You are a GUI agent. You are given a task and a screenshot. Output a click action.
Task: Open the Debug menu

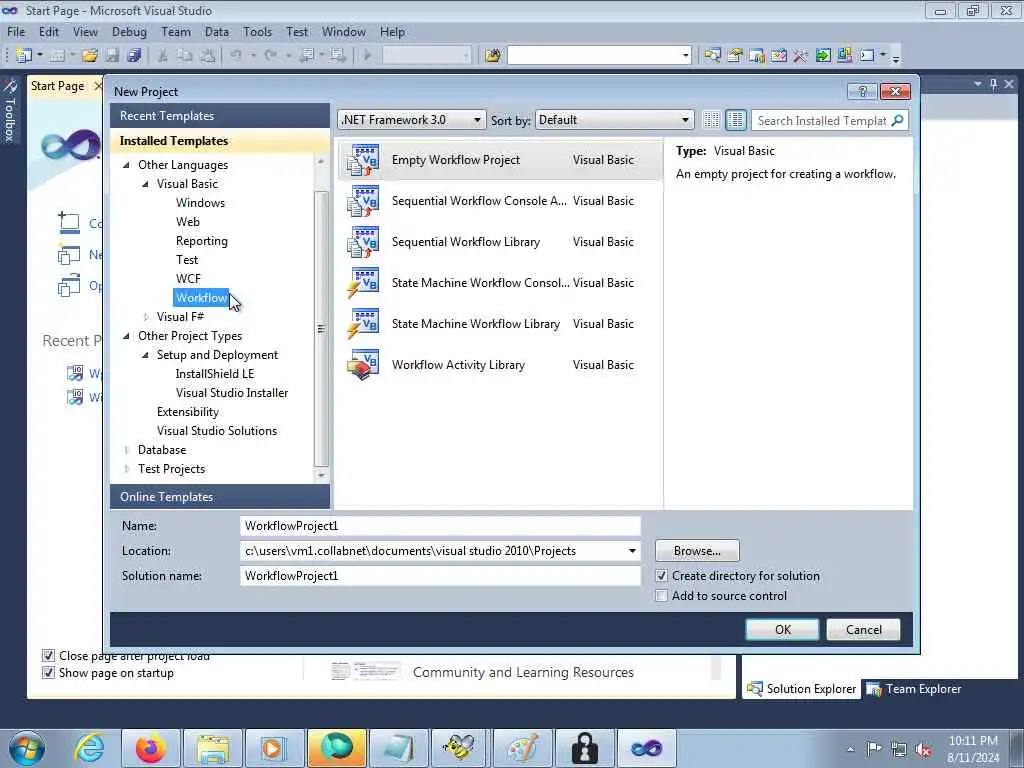(129, 32)
